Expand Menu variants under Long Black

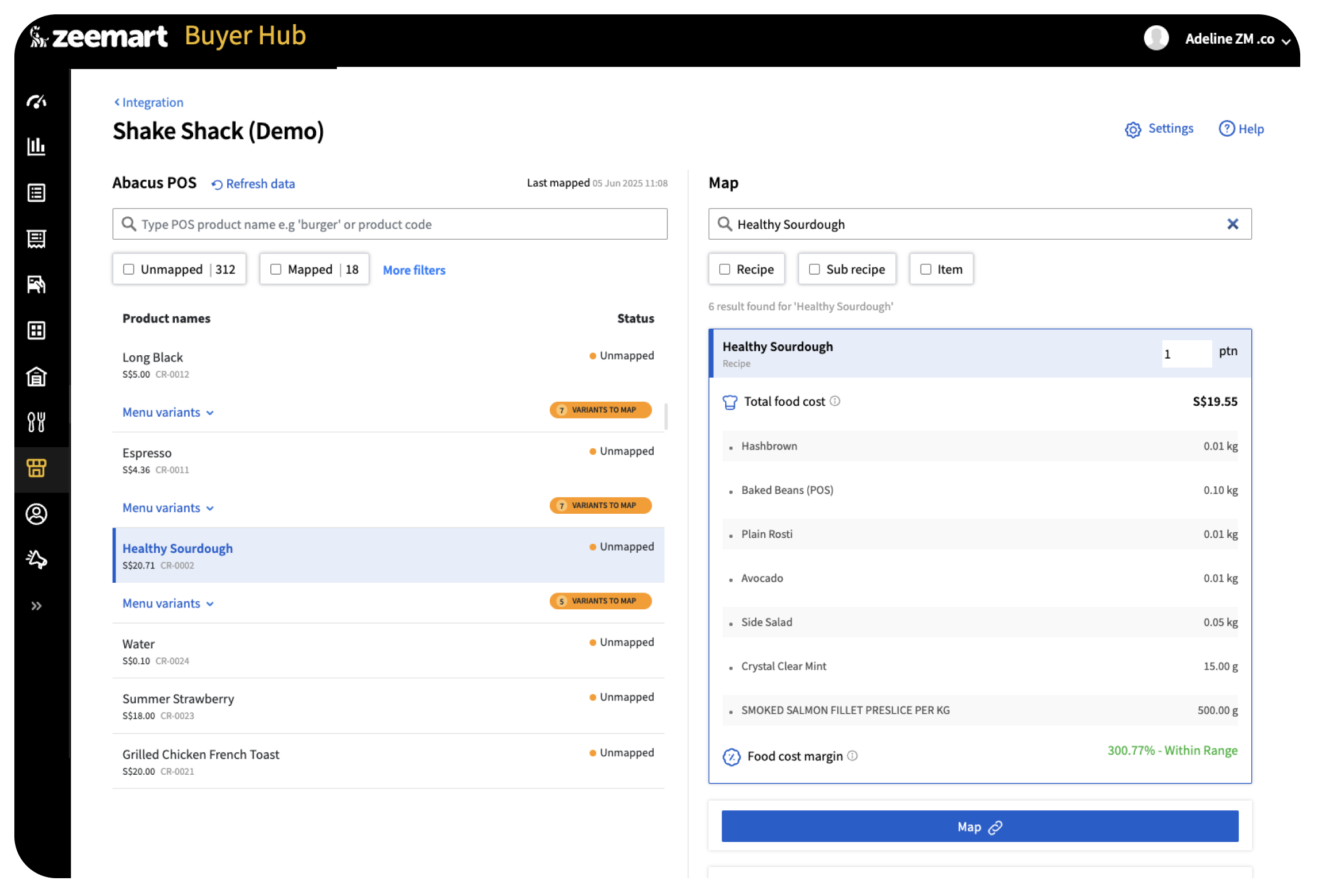[168, 413]
